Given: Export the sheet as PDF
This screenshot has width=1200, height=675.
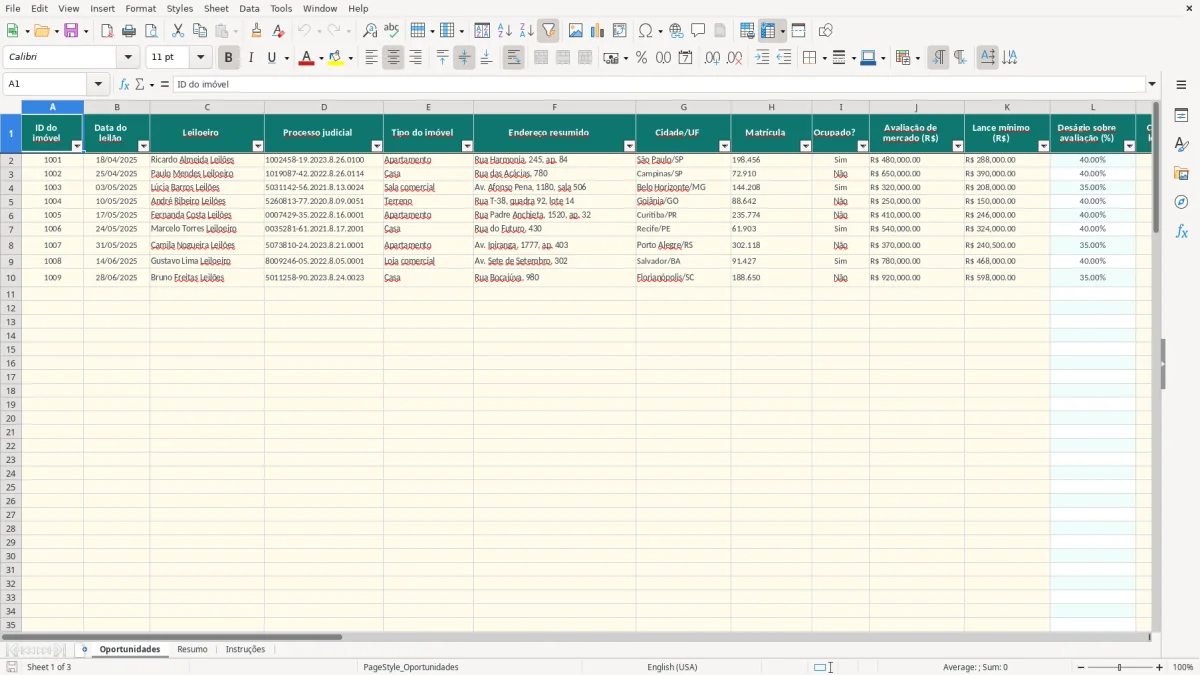Looking at the screenshot, I should pyautogui.click(x=107, y=31).
